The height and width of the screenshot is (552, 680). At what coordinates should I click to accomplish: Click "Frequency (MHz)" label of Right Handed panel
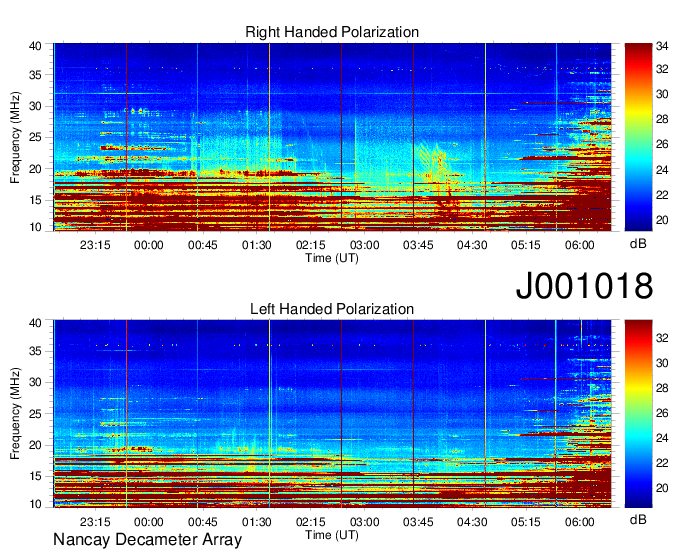(15, 137)
